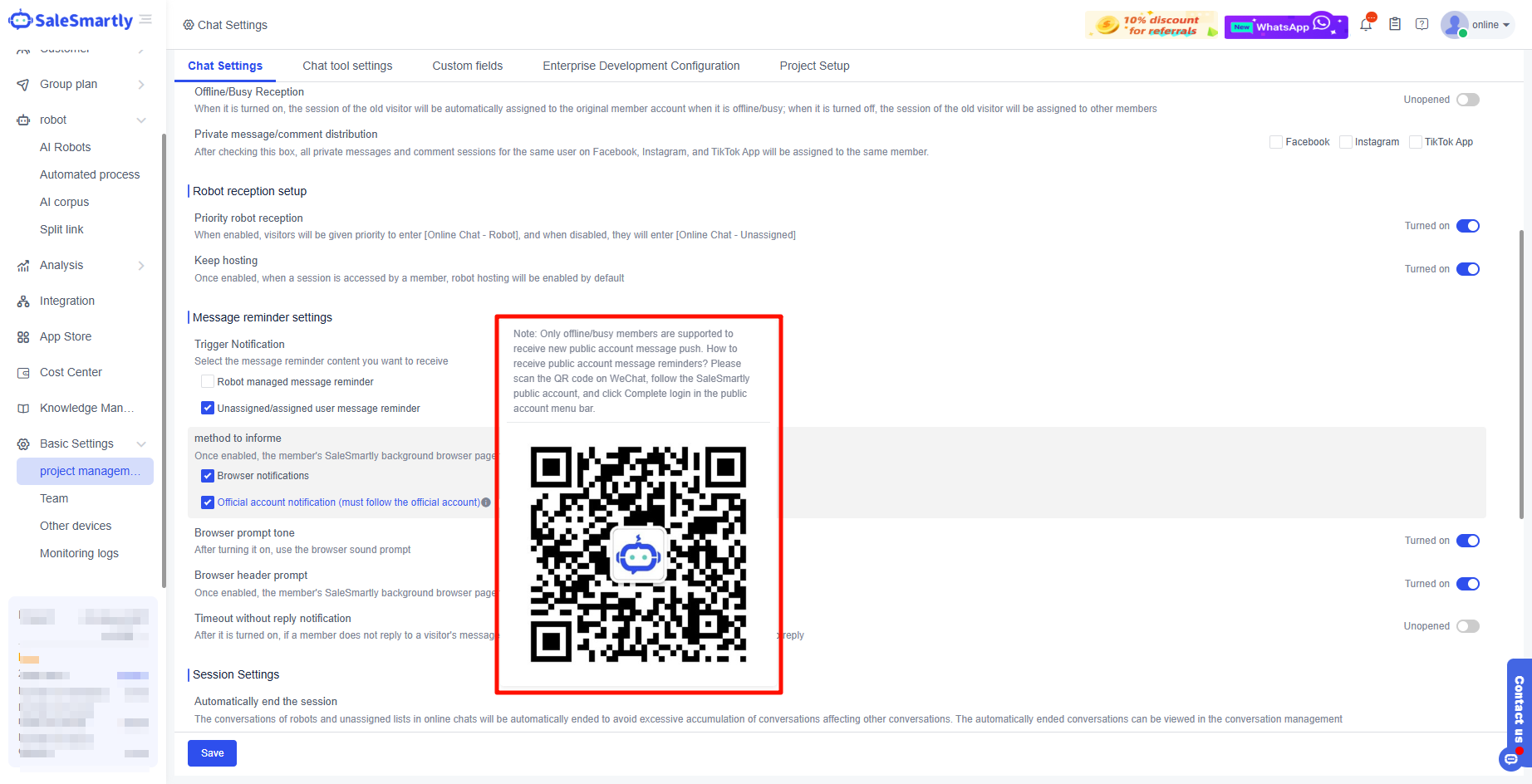This screenshot has width=1532, height=784.
Task: Open the online status dropdown
Action: coord(1491,25)
